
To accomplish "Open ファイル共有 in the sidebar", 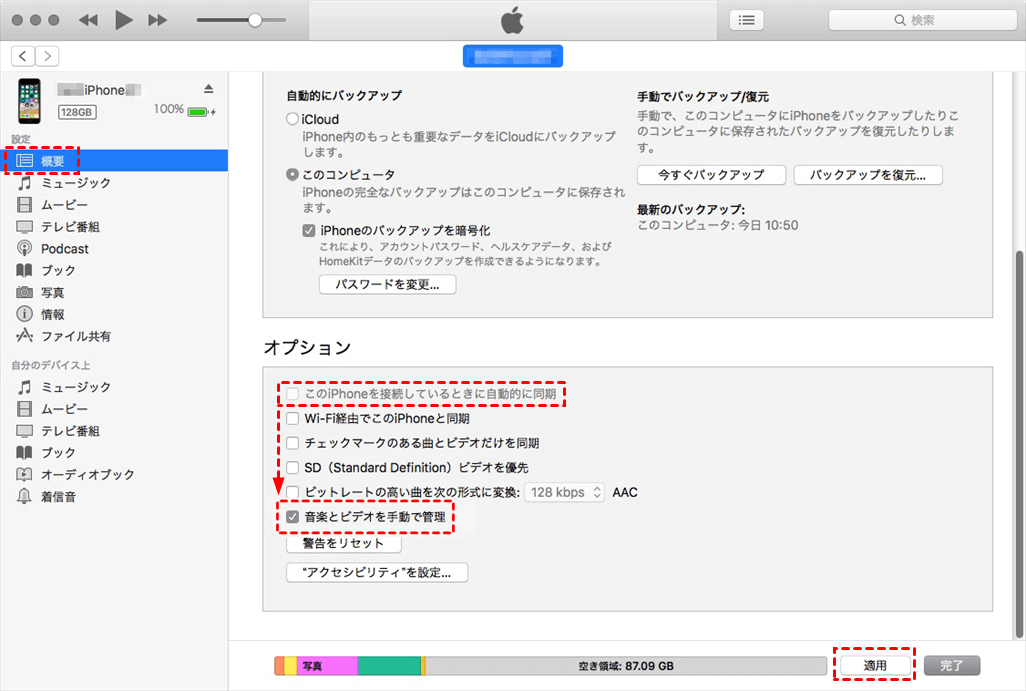I will click(75, 337).
